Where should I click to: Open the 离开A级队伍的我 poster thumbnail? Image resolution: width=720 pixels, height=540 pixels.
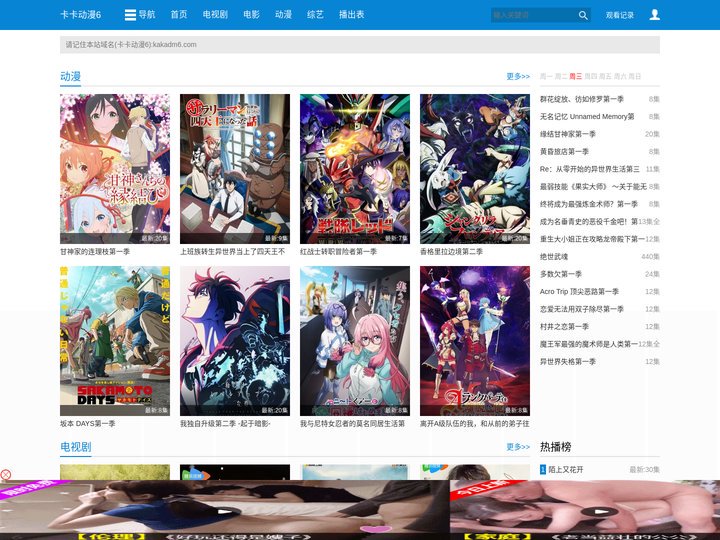475,341
